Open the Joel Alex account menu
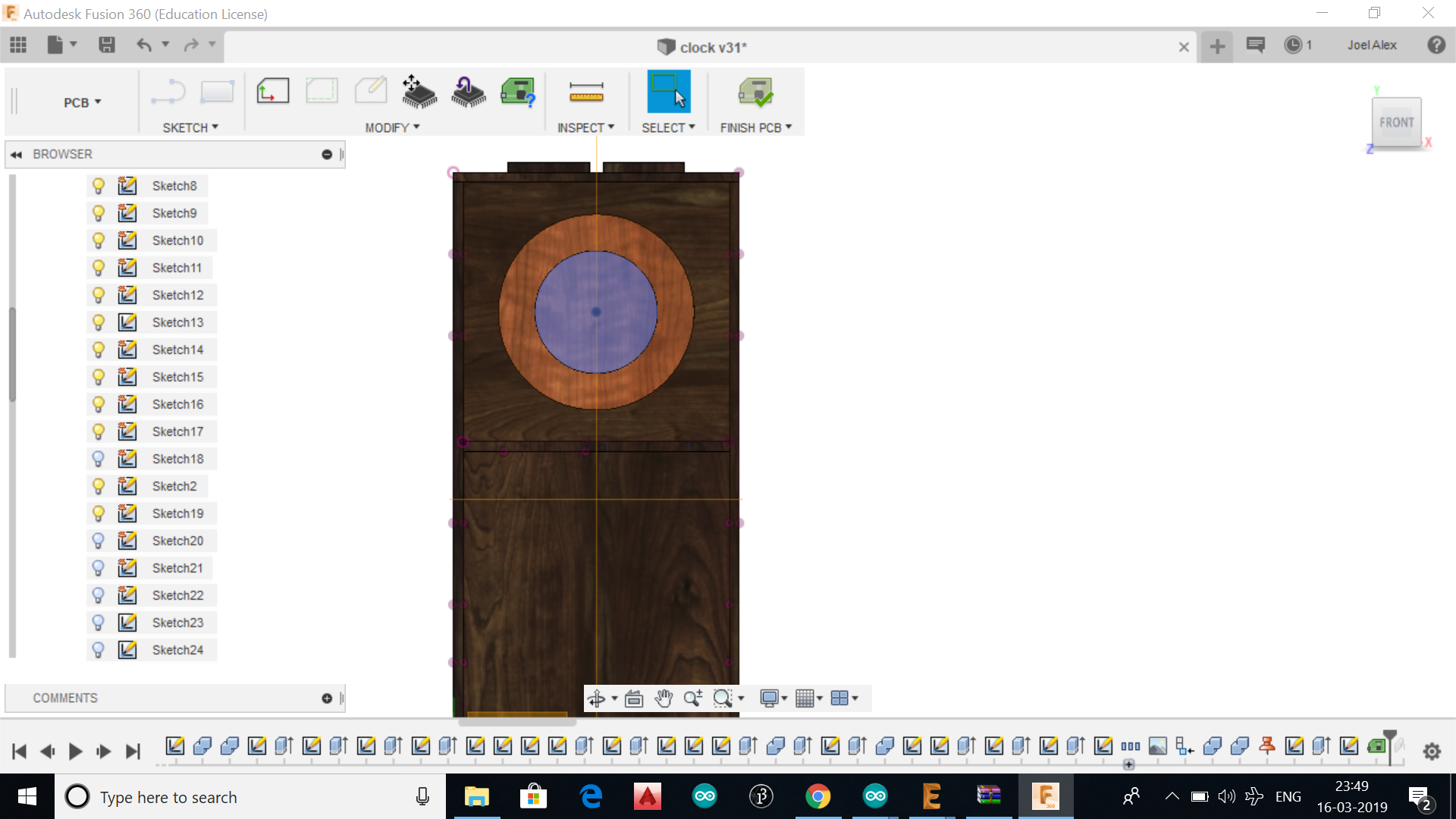 [1371, 45]
